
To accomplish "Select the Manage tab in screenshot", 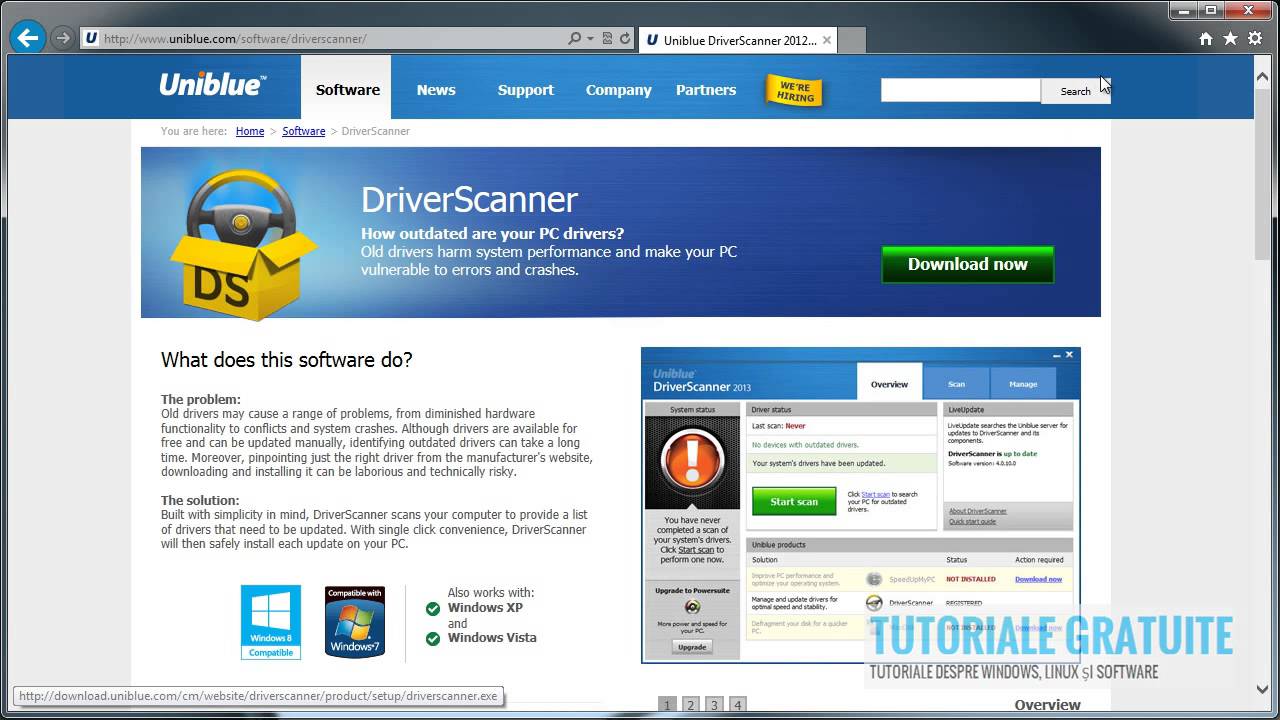I will (1023, 384).
